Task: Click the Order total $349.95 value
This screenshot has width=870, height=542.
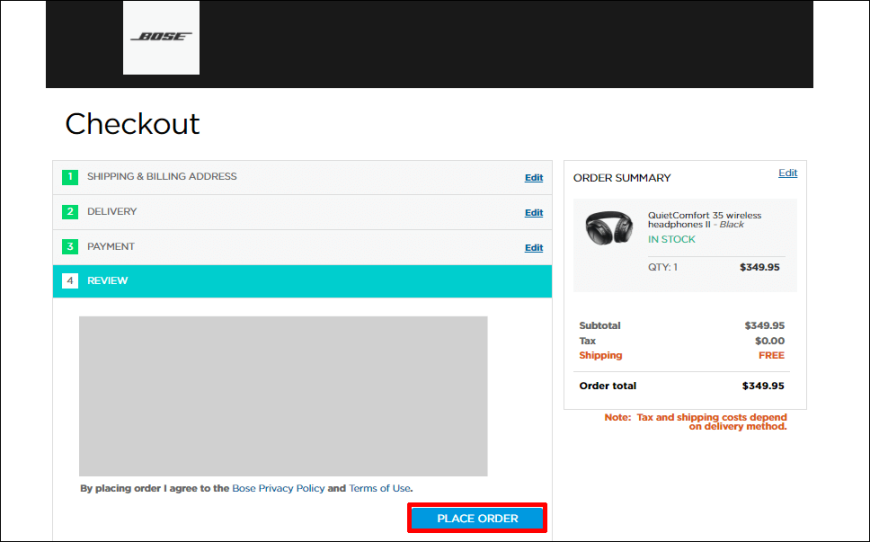Action: [x=763, y=386]
